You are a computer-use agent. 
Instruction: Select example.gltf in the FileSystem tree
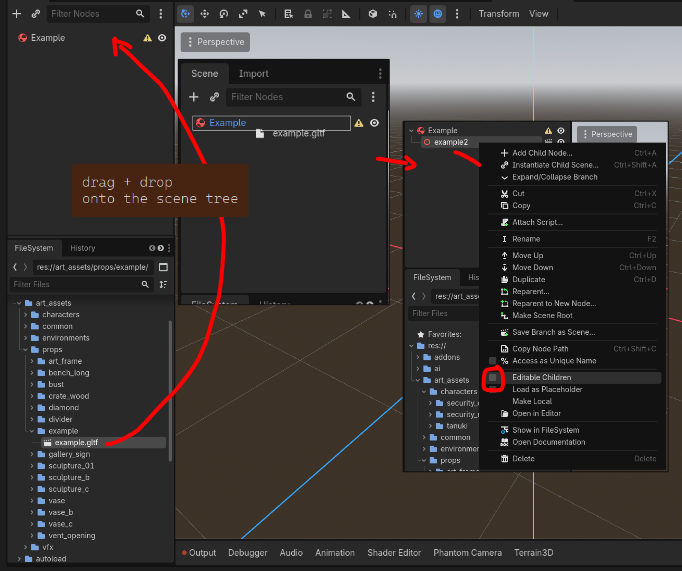coord(76,442)
